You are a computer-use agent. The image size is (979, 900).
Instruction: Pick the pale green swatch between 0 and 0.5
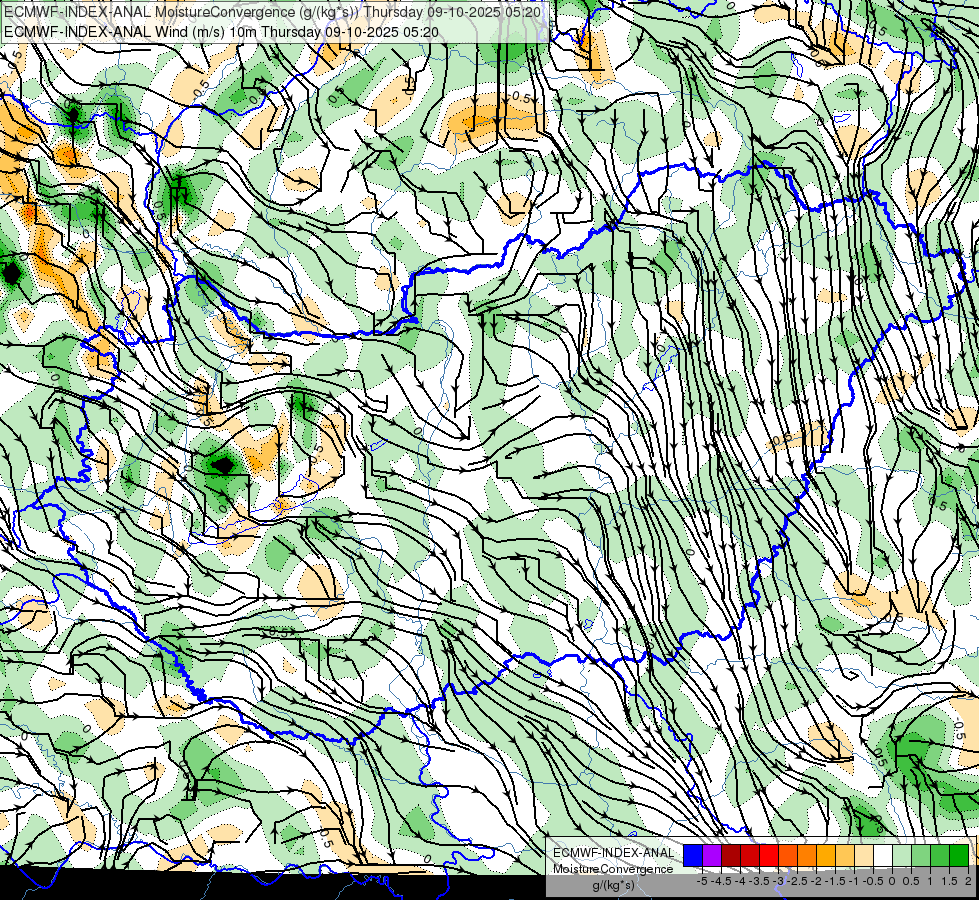[x=902, y=856]
